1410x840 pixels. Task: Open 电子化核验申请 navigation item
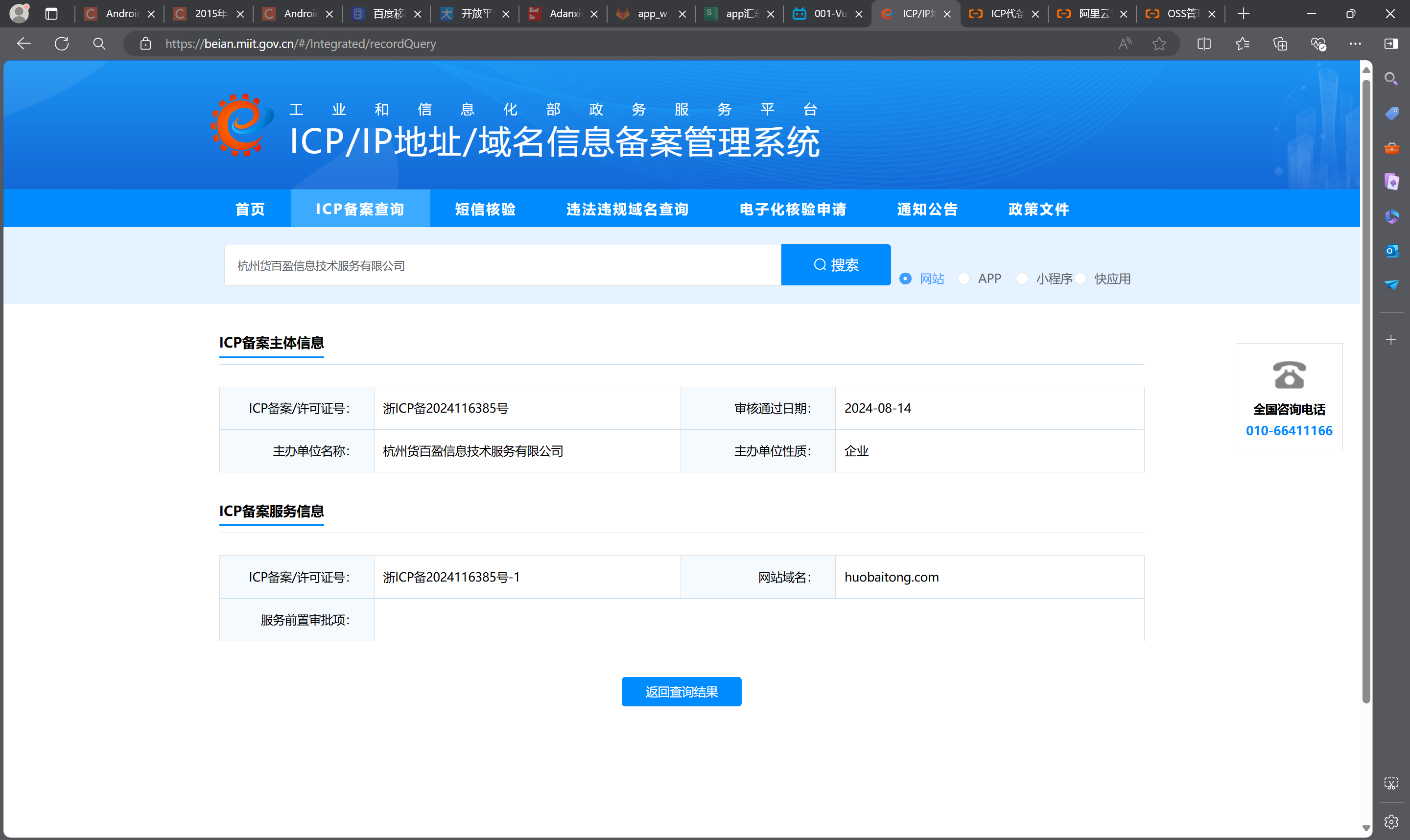tap(793, 209)
